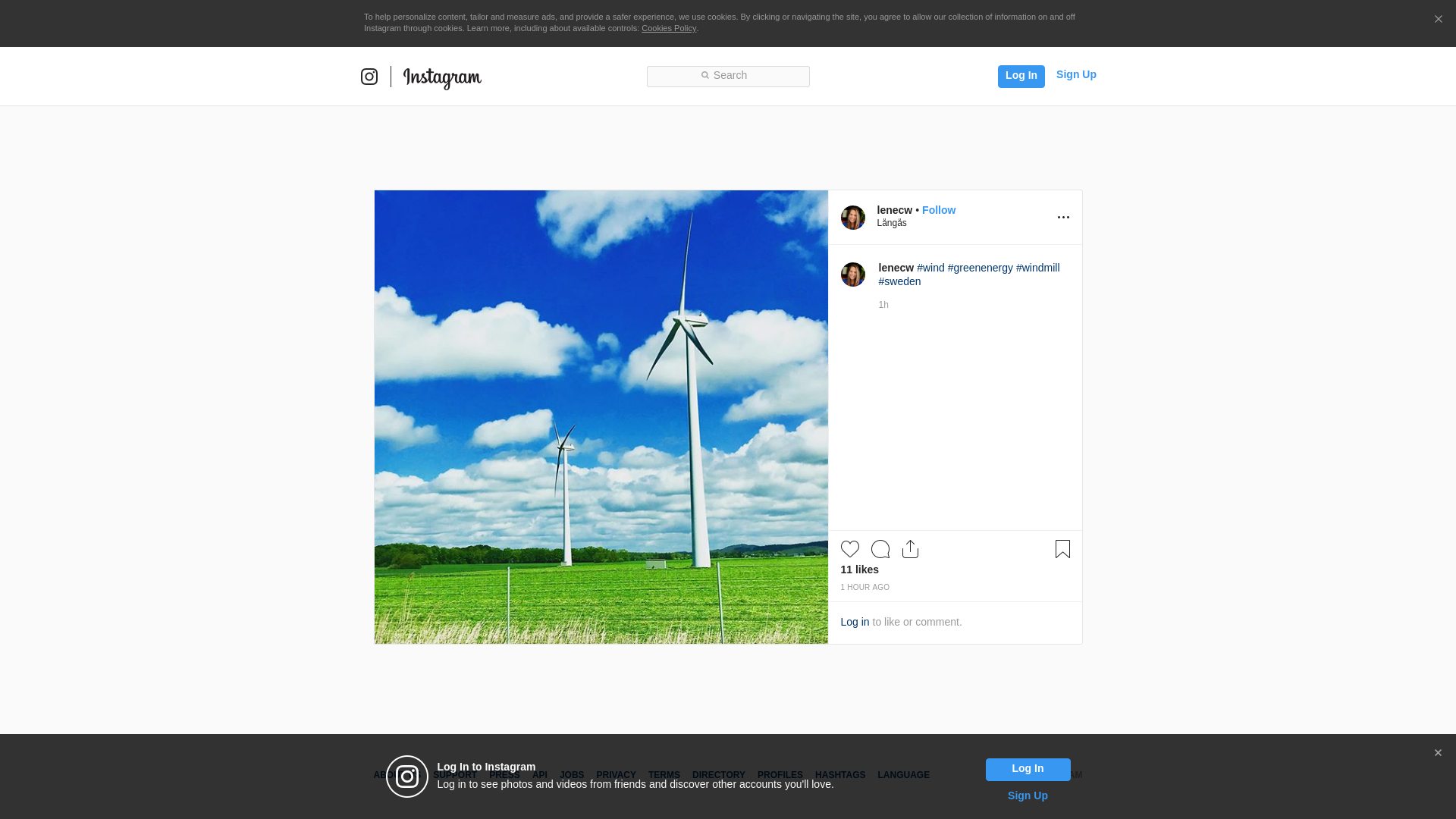The image size is (1456, 819).
Task: Click the wind turbine photo
Action: pyautogui.click(x=601, y=417)
